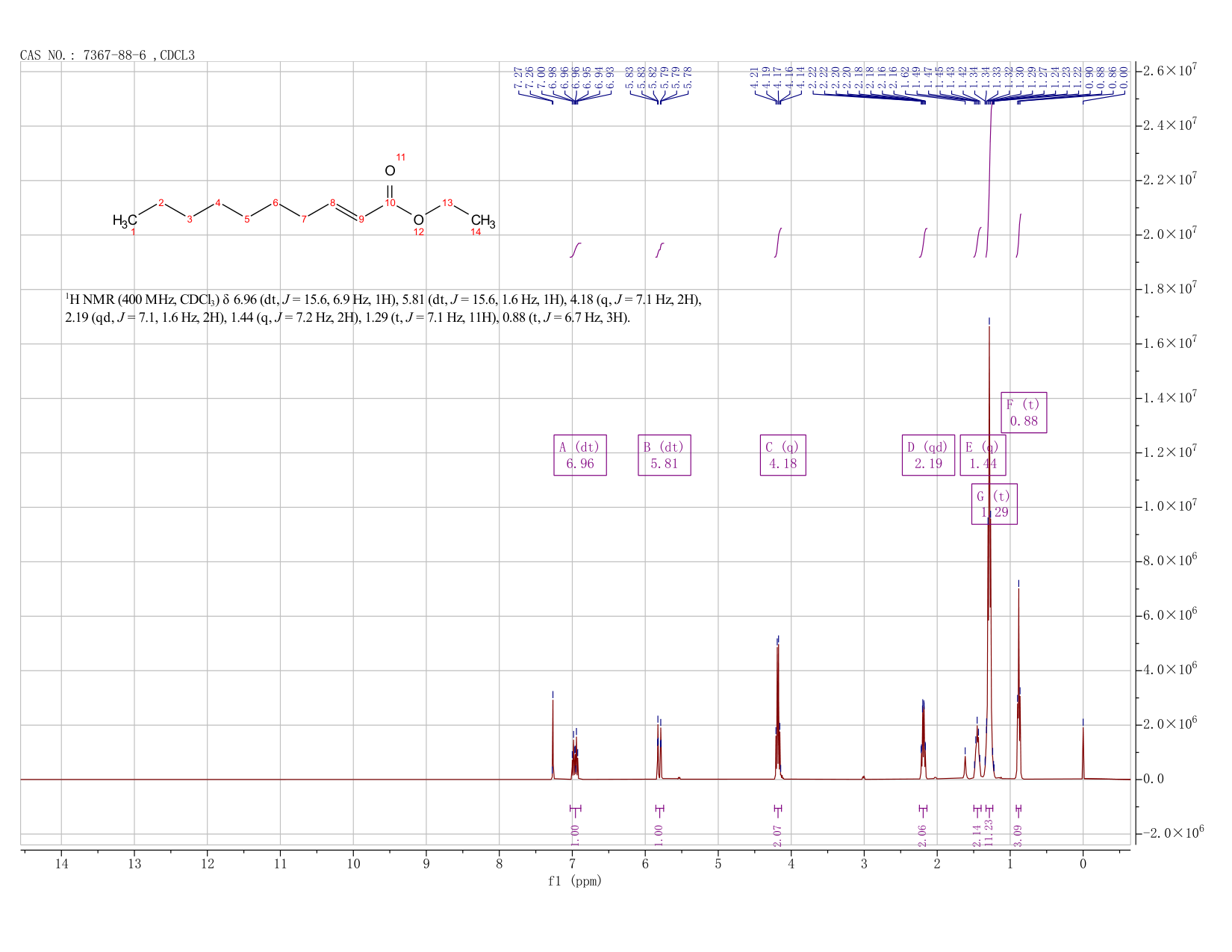Click red atom number 13 on the structure

coord(447,202)
